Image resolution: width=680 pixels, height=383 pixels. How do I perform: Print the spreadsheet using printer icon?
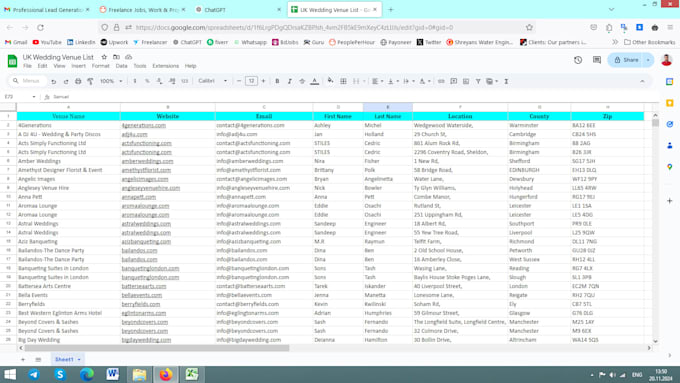tap(78, 81)
